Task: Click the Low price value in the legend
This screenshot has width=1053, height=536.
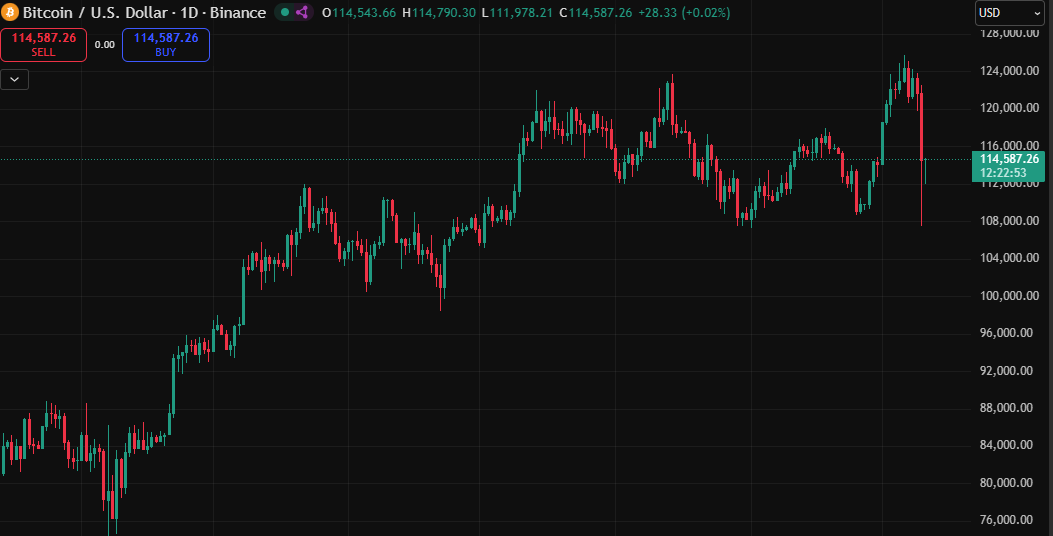Action: [515, 13]
